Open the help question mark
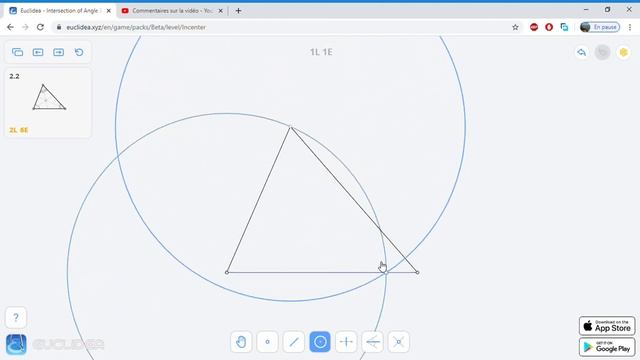 pyautogui.click(x=16, y=318)
